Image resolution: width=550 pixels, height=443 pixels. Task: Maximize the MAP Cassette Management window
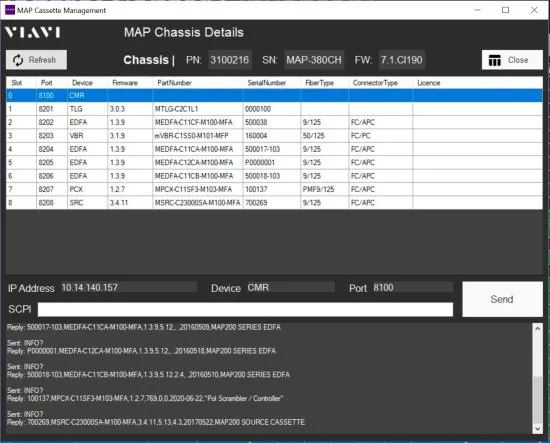(x=505, y=10)
